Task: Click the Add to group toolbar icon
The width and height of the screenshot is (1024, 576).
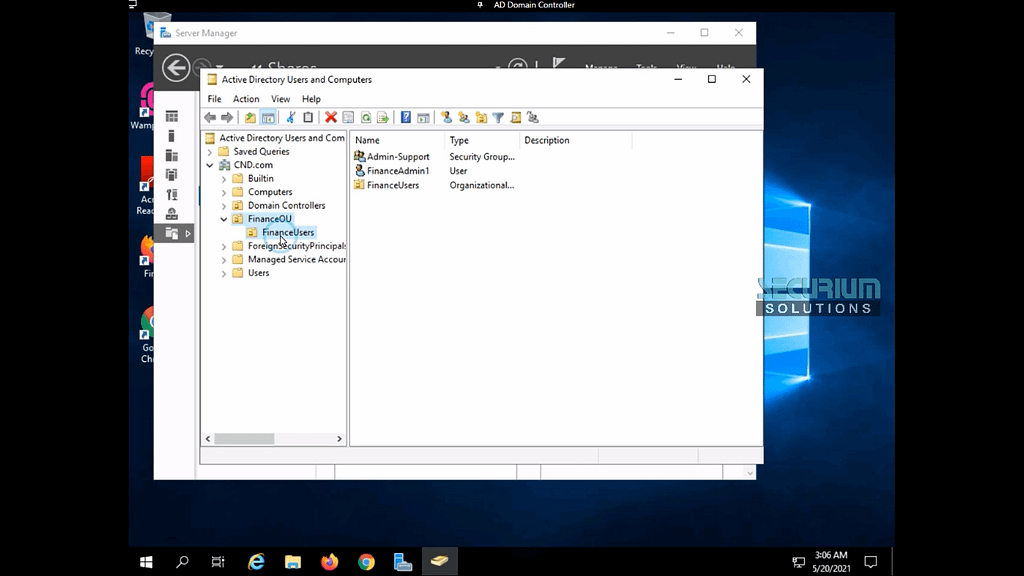Action: [x=533, y=118]
